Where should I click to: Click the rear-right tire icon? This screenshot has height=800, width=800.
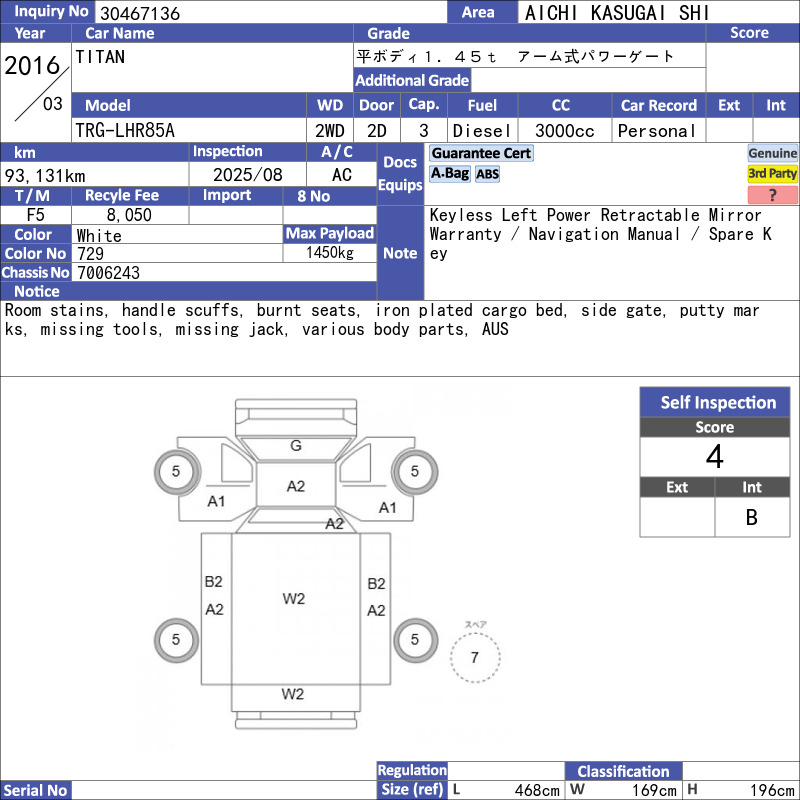coord(415,640)
